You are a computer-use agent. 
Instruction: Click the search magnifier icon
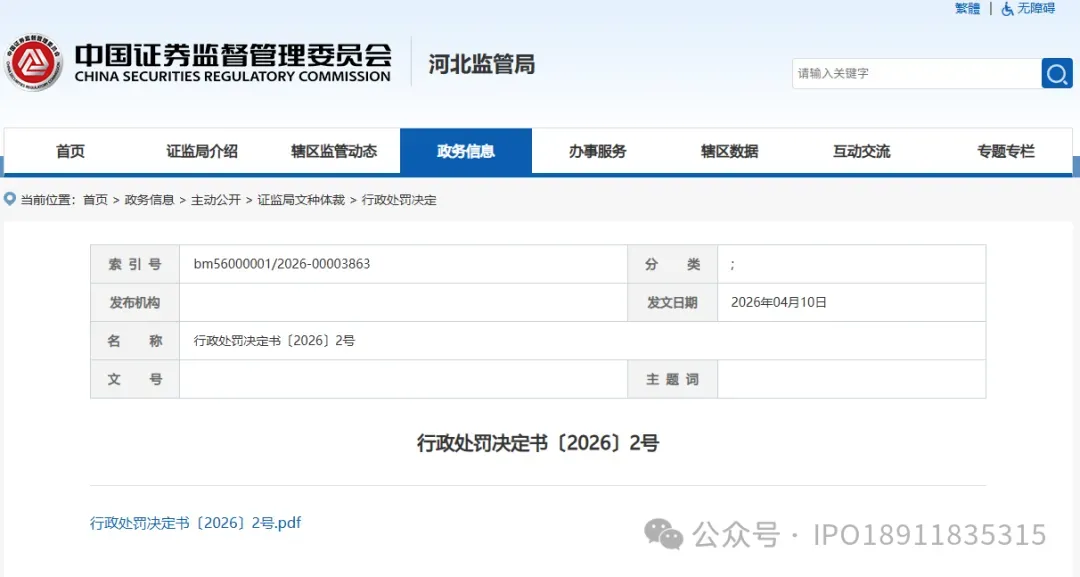point(1057,72)
